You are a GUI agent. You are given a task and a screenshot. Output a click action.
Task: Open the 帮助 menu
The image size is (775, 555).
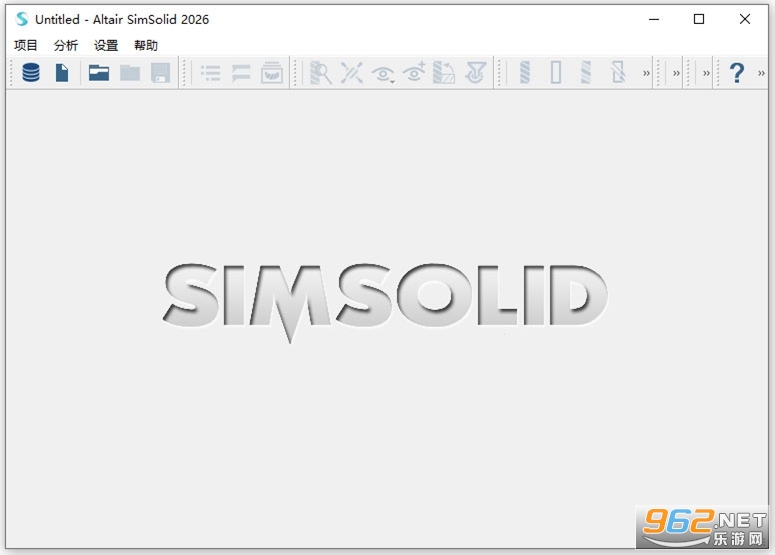(x=146, y=45)
